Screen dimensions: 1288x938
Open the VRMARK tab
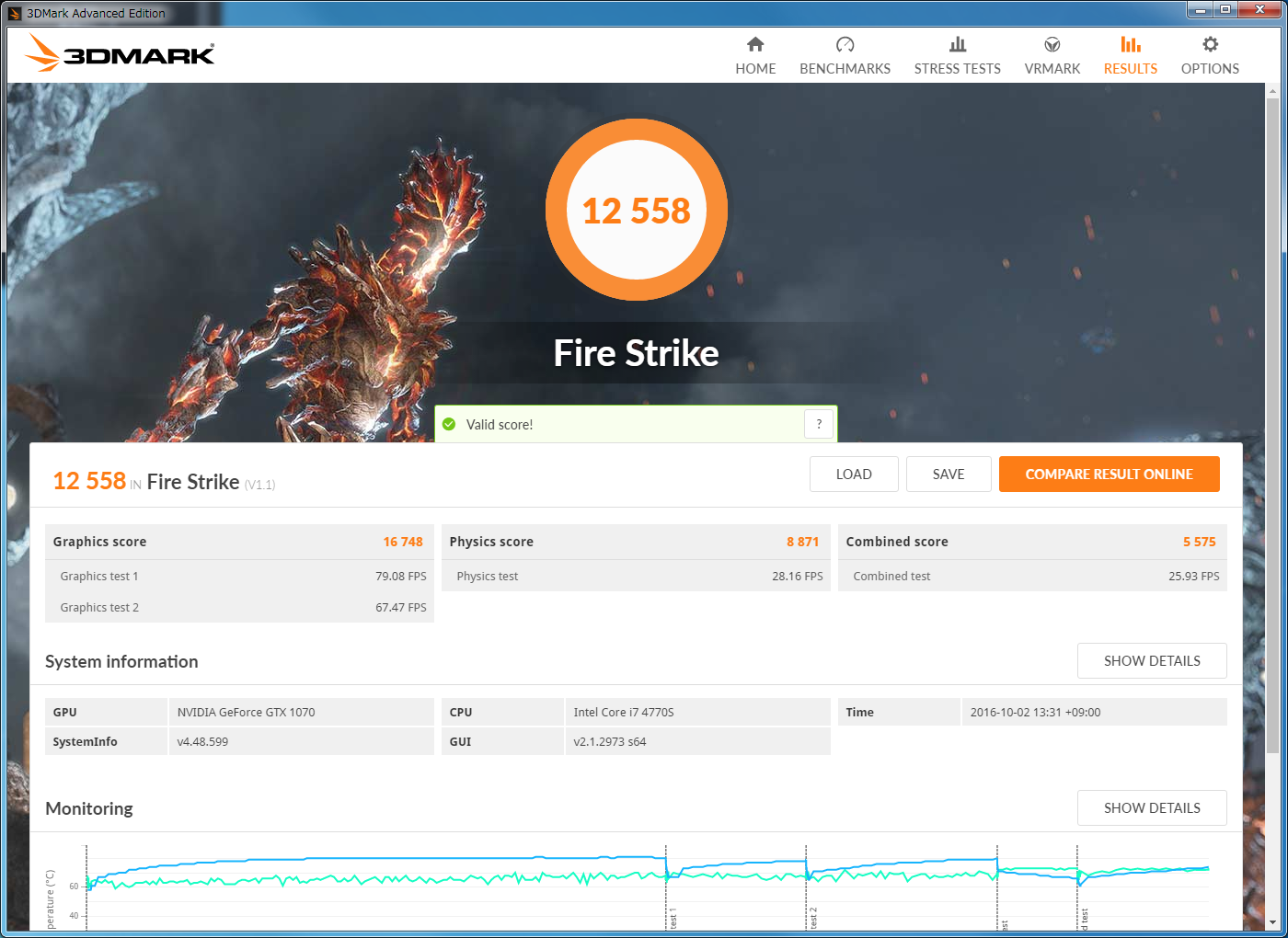click(1052, 55)
